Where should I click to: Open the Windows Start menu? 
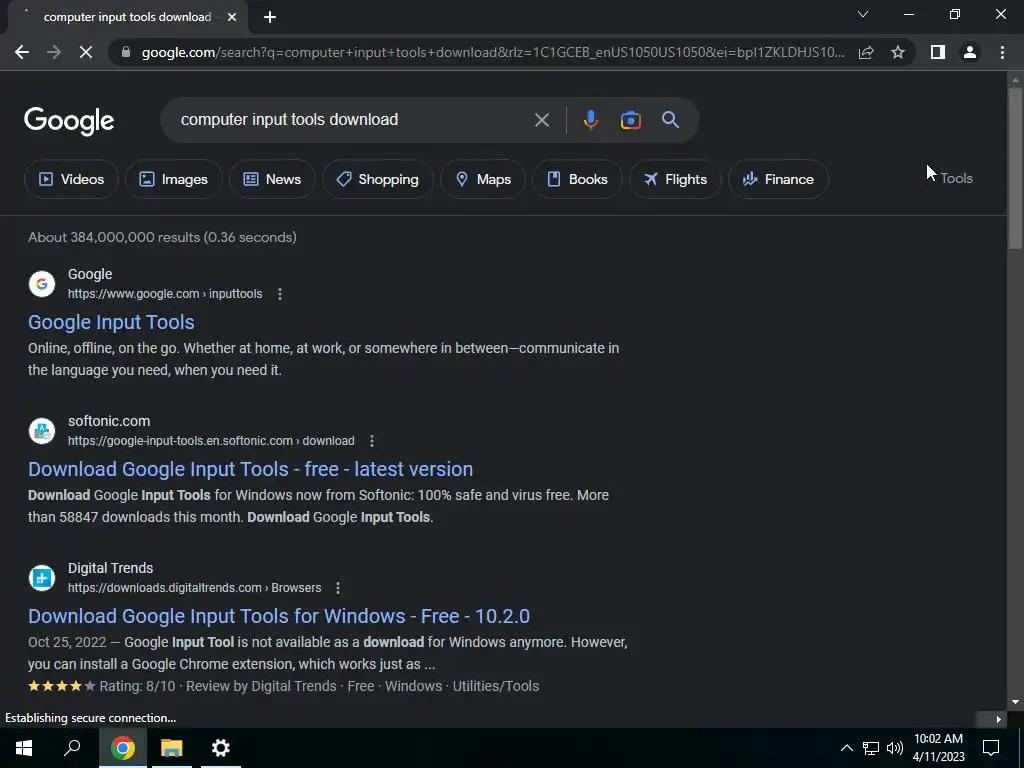tap(24, 748)
